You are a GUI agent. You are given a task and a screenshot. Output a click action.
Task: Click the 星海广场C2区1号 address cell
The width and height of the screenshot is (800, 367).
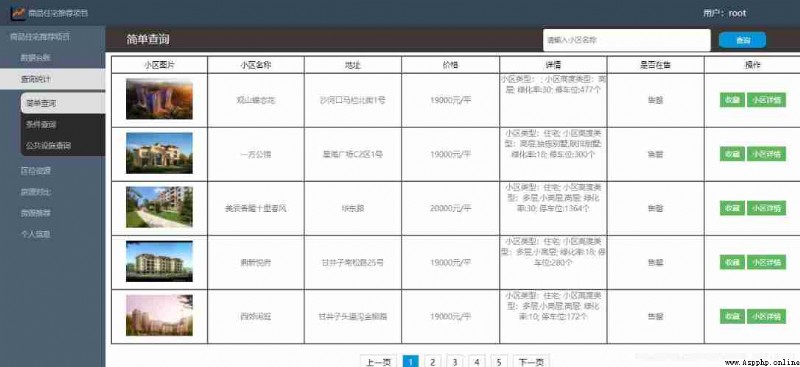(353, 154)
